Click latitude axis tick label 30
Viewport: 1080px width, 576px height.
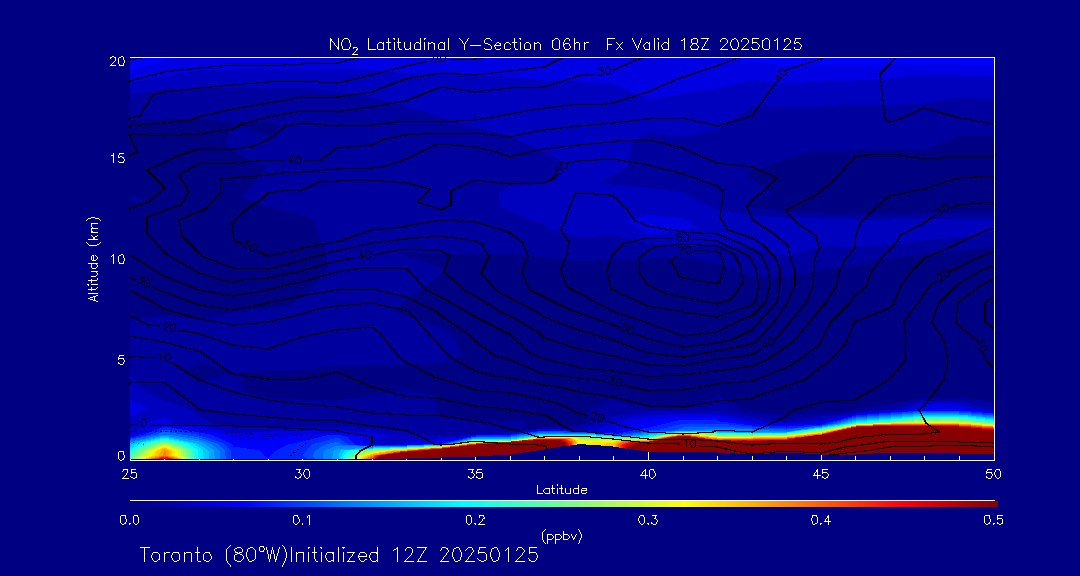[x=302, y=474]
